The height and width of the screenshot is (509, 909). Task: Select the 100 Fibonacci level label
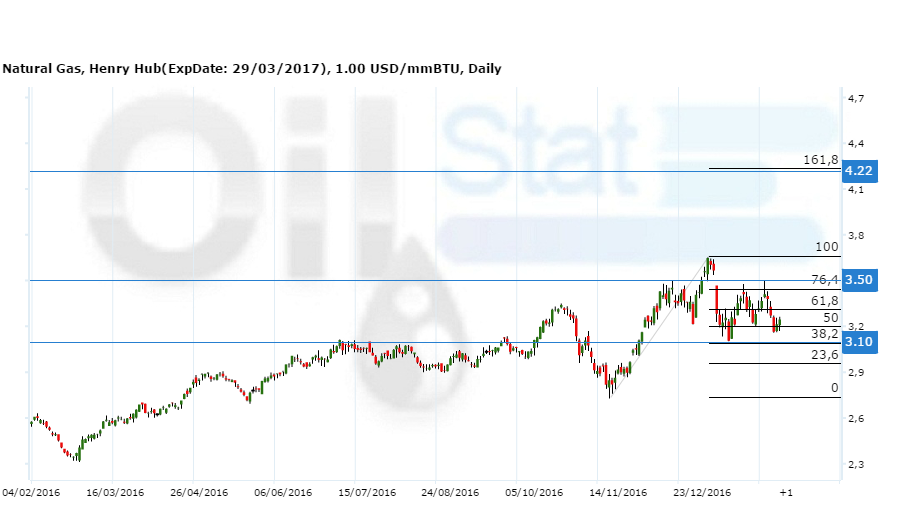827,246
